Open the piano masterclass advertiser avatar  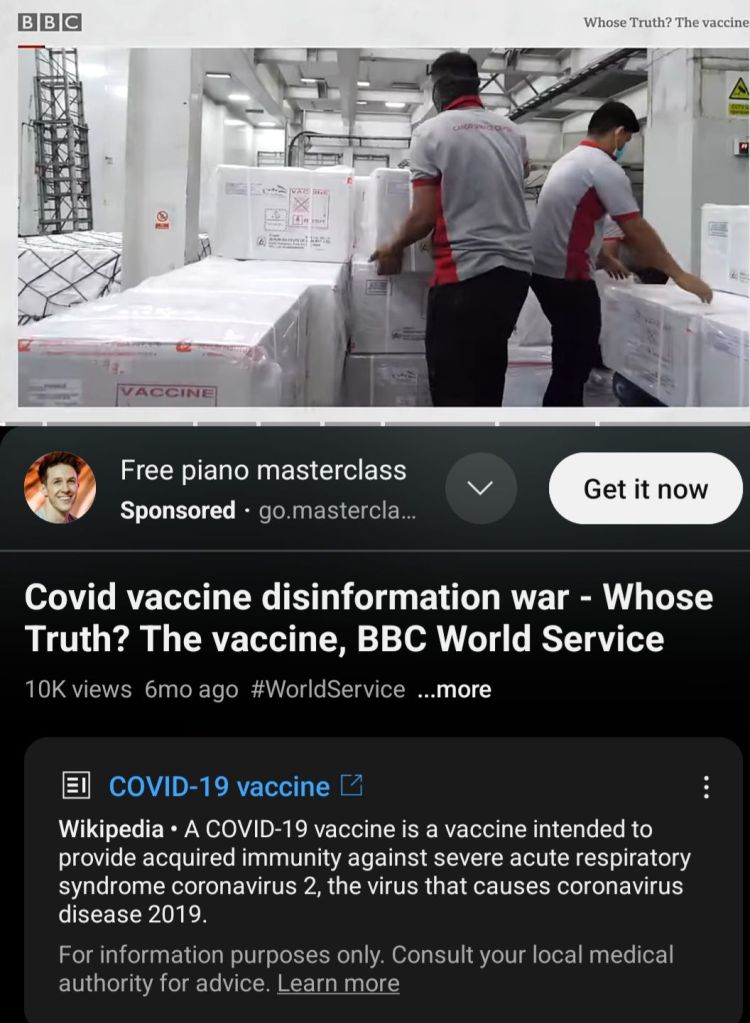coord(60,487)
